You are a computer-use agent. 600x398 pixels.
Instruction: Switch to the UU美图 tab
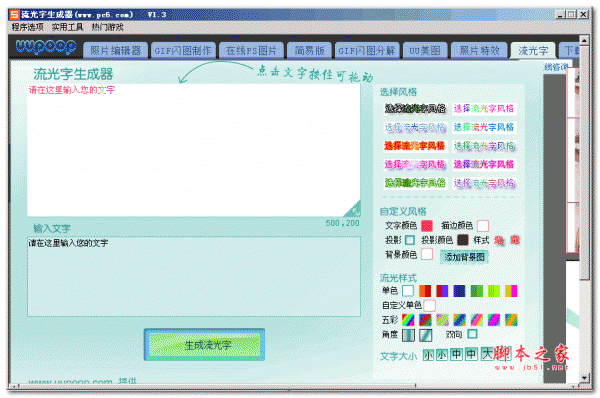(x=425, y=51)
